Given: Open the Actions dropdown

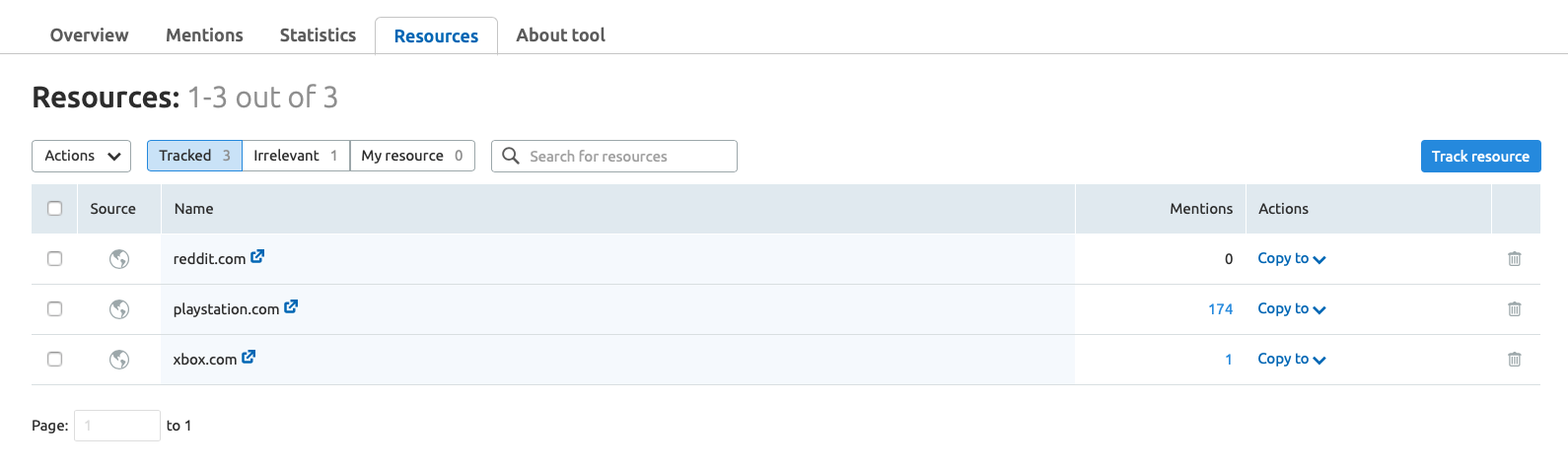Looking at the screenshot, I should tap(82, 156).
